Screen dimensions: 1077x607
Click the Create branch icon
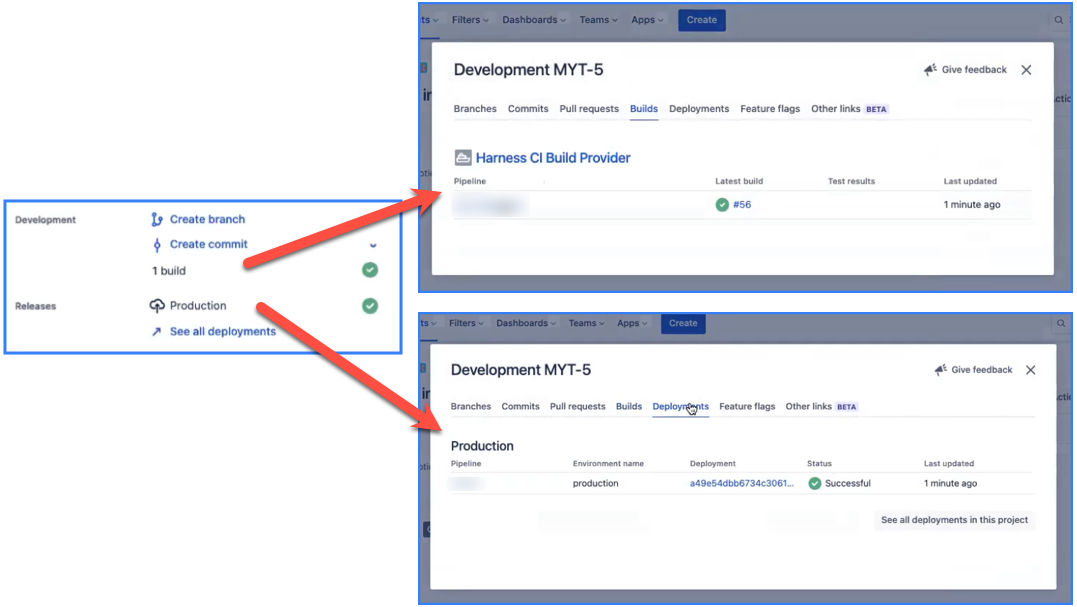pos(156,219)
